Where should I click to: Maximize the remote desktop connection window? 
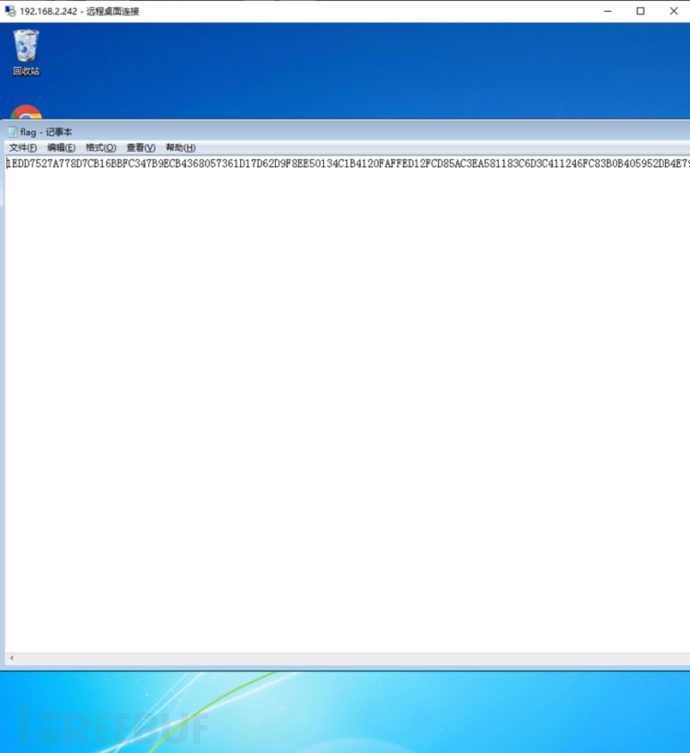pyautogui.click(x=641, y=11)
